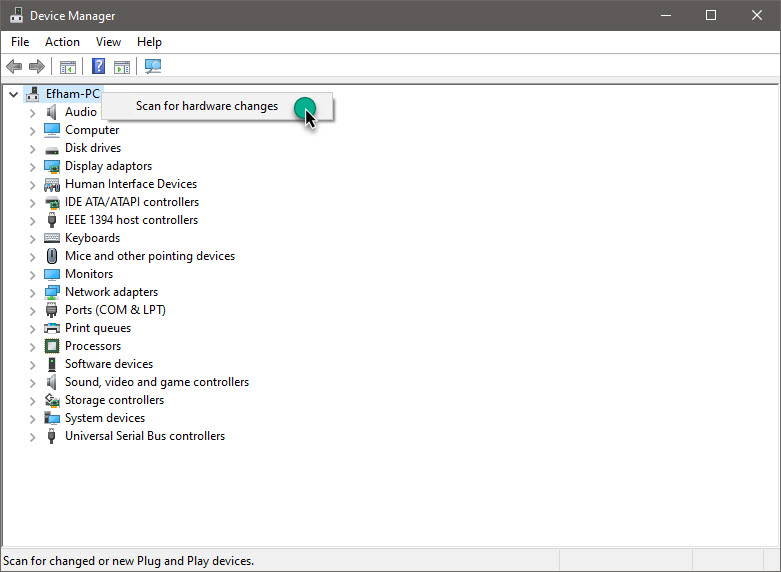Viewport: 781px width, 572px height.
Task: Select Sound, video and game controllers label
Action: pyautogui.click(x=157, y=382)
